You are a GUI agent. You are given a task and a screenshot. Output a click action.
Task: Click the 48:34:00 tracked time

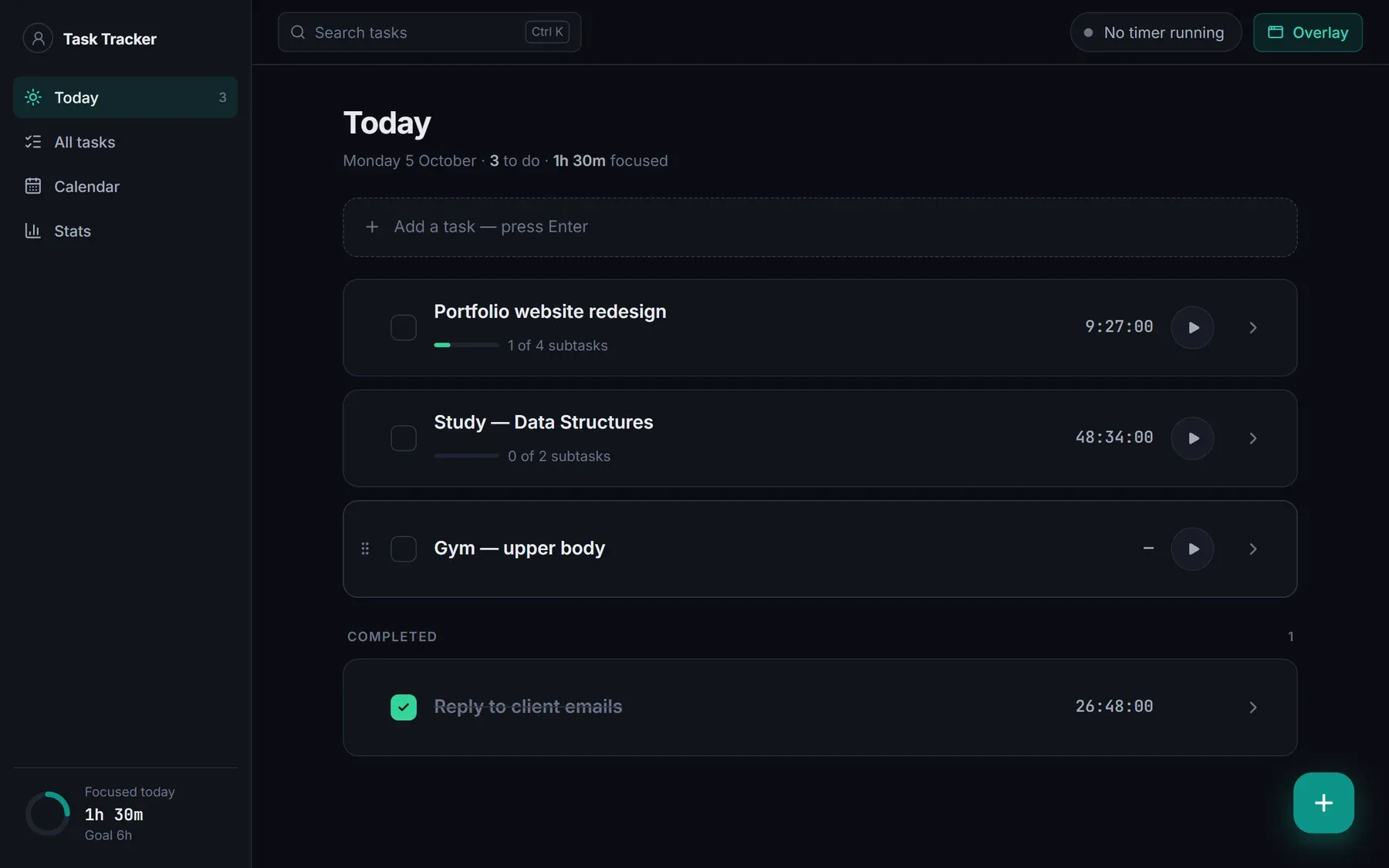pos(1114,437)
